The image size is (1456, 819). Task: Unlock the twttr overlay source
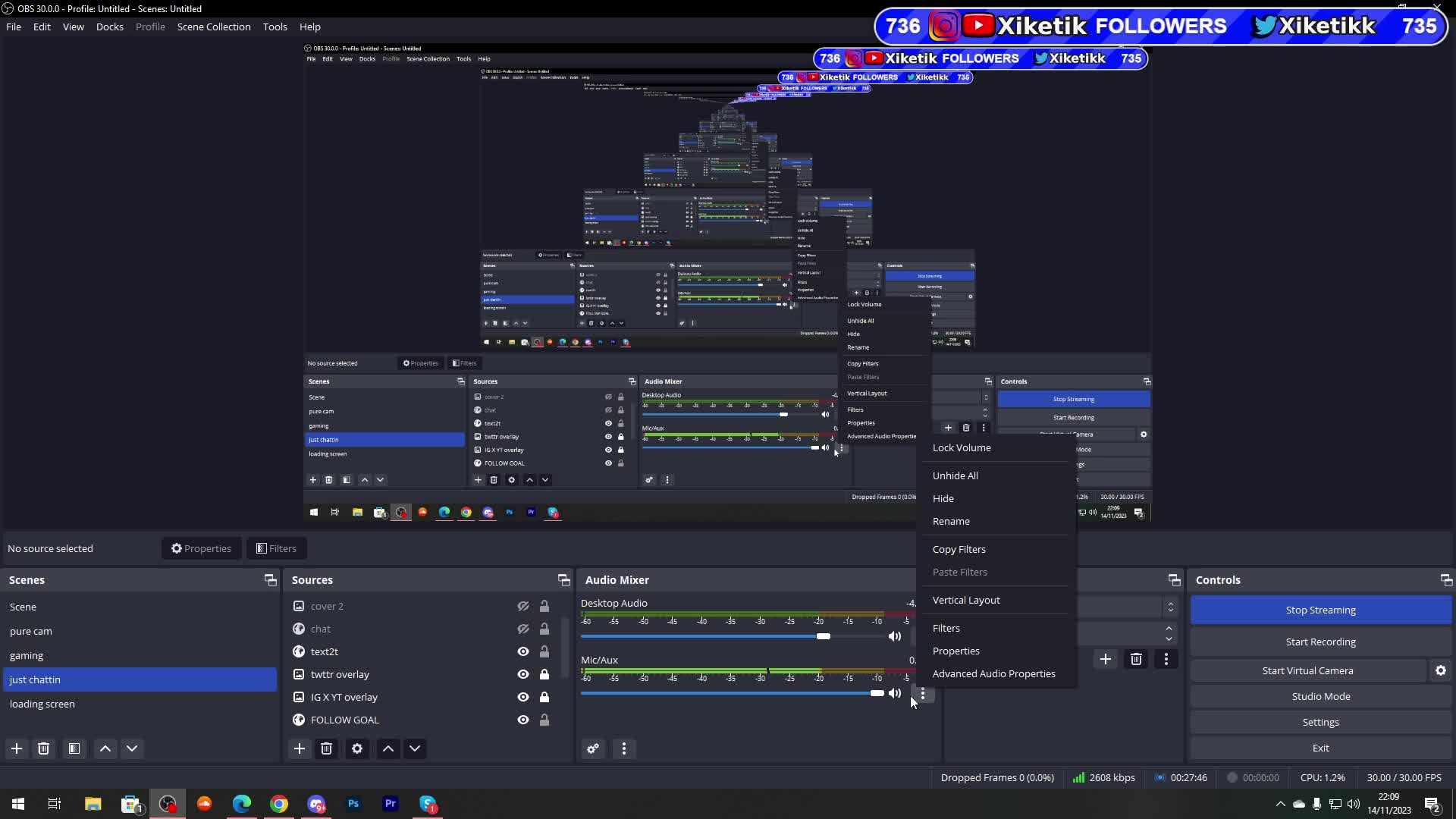coord(544,674)
